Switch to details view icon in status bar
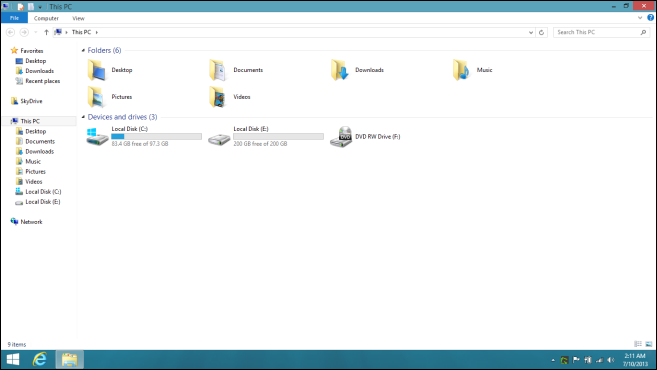657x370 pixels. tap(638, 344)
